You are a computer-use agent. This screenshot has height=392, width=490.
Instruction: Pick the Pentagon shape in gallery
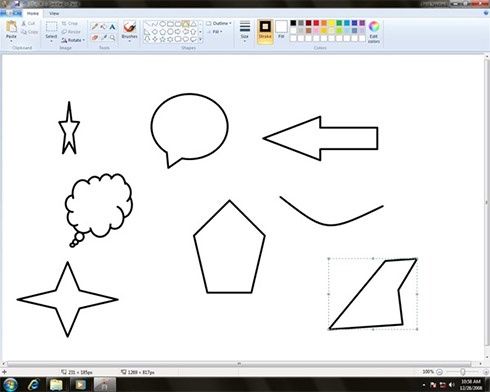click(x=163, y=32)
